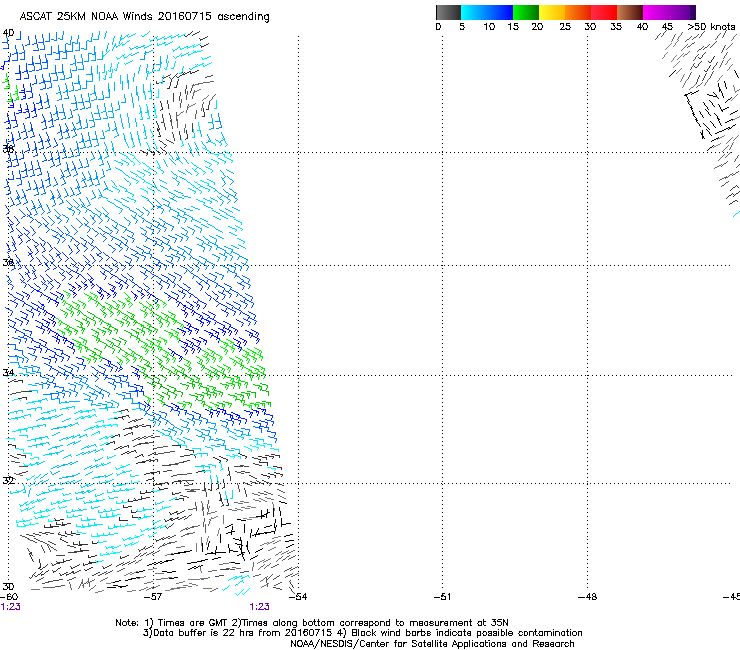Image resolution: width=740 pixels, height=650 pixels.
Task: Click the latitude axis label "40"
Action: point(8,33)
